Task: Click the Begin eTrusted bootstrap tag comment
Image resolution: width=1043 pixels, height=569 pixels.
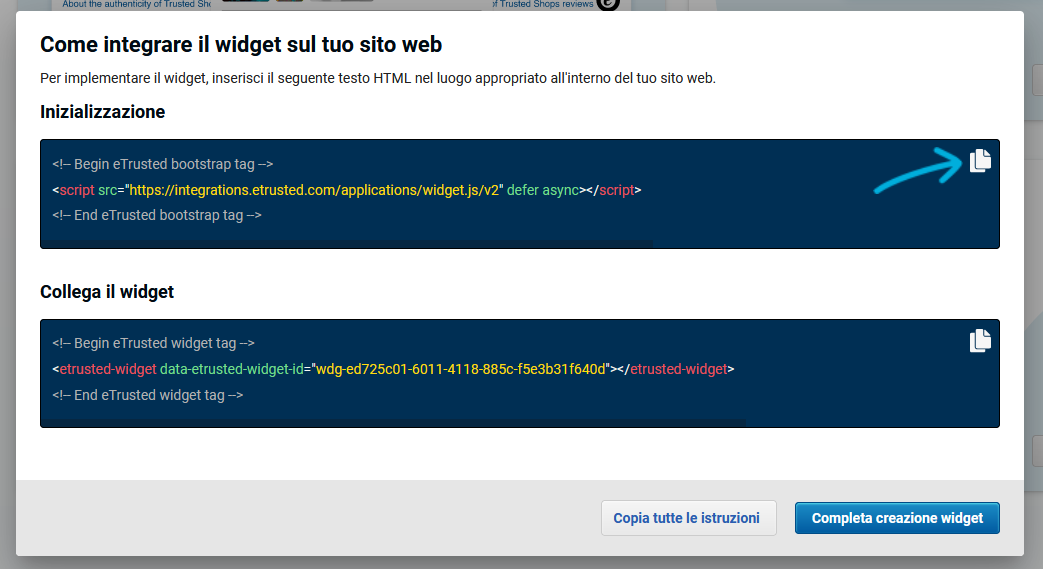Action: tap(163, 164)
